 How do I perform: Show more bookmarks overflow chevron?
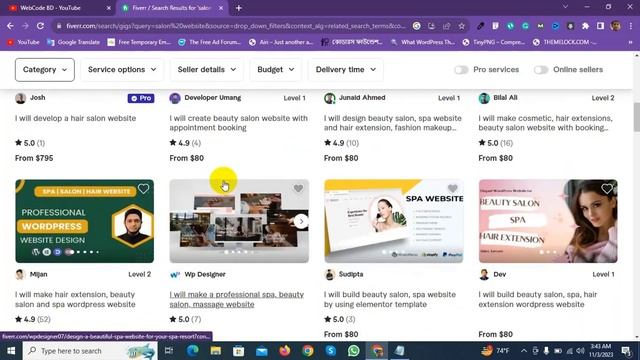pos(630,42)
